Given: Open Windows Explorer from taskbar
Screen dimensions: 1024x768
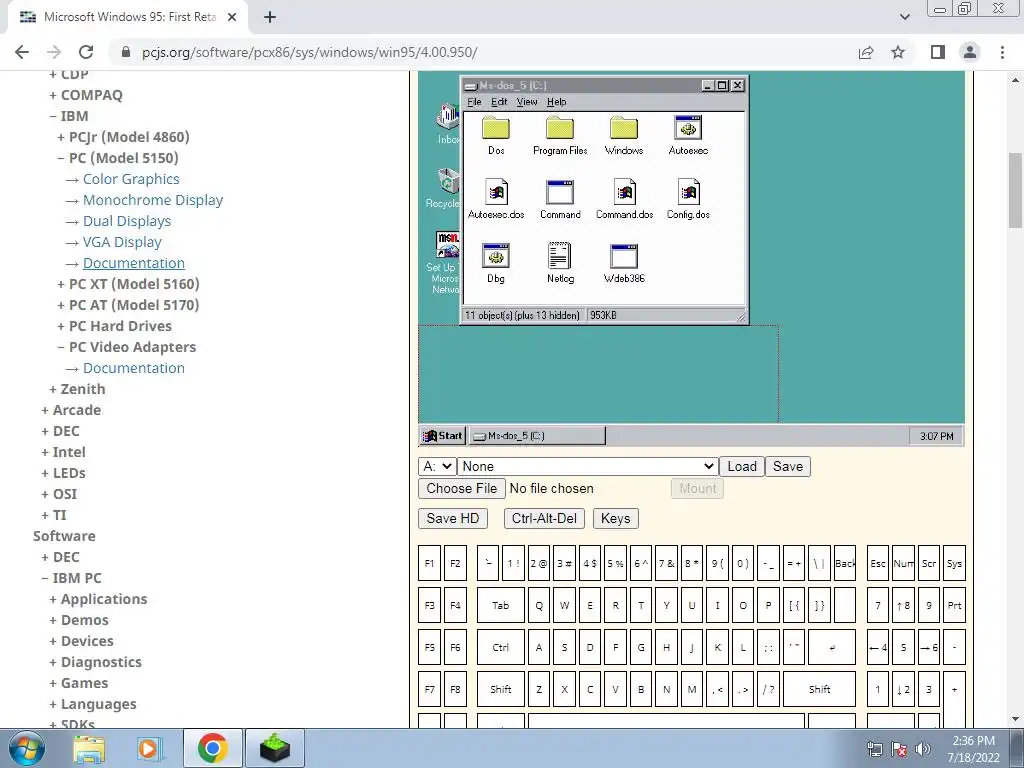Looking at the screenshot, I should click(x=88, y=748).
